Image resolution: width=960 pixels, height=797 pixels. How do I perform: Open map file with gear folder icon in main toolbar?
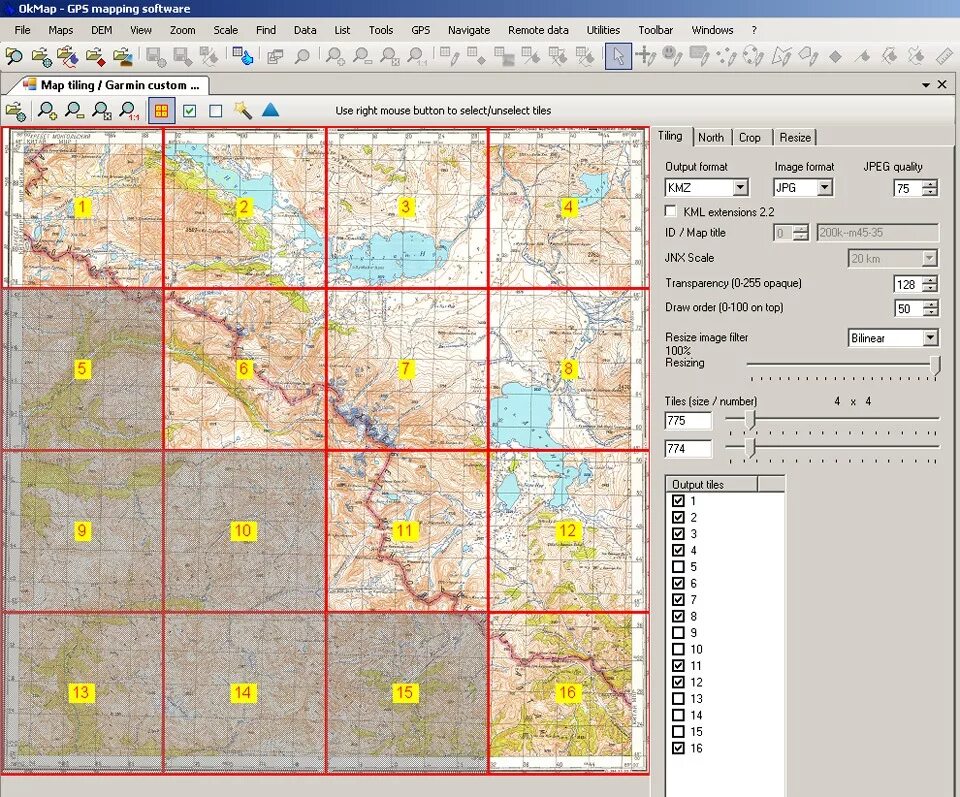coord(41,56)
